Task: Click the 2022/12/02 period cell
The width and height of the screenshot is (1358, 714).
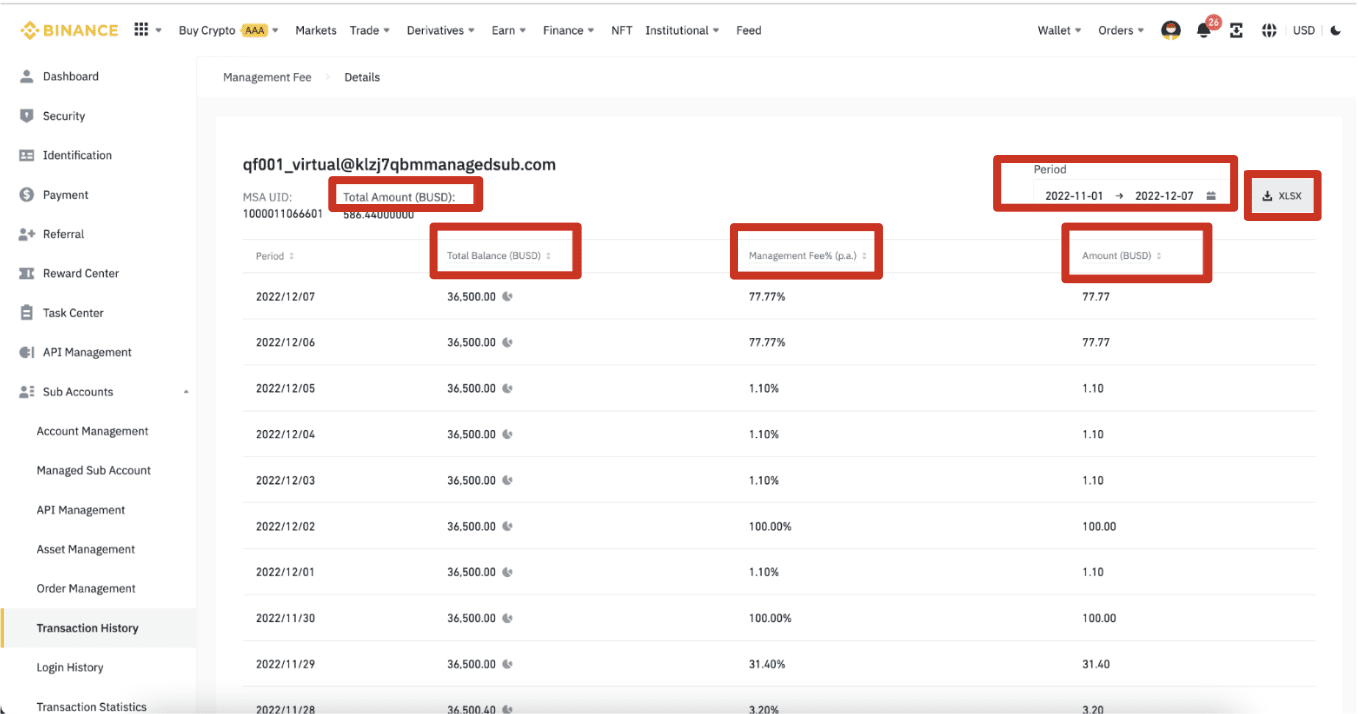Action: (285, 526)
